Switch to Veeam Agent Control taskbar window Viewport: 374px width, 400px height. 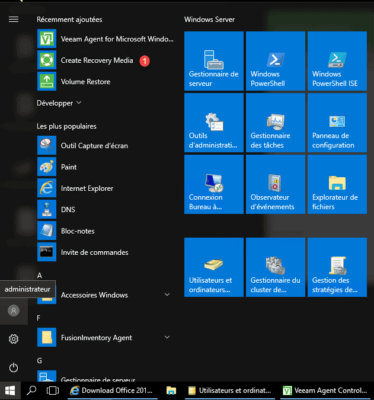tap(325, 390)
